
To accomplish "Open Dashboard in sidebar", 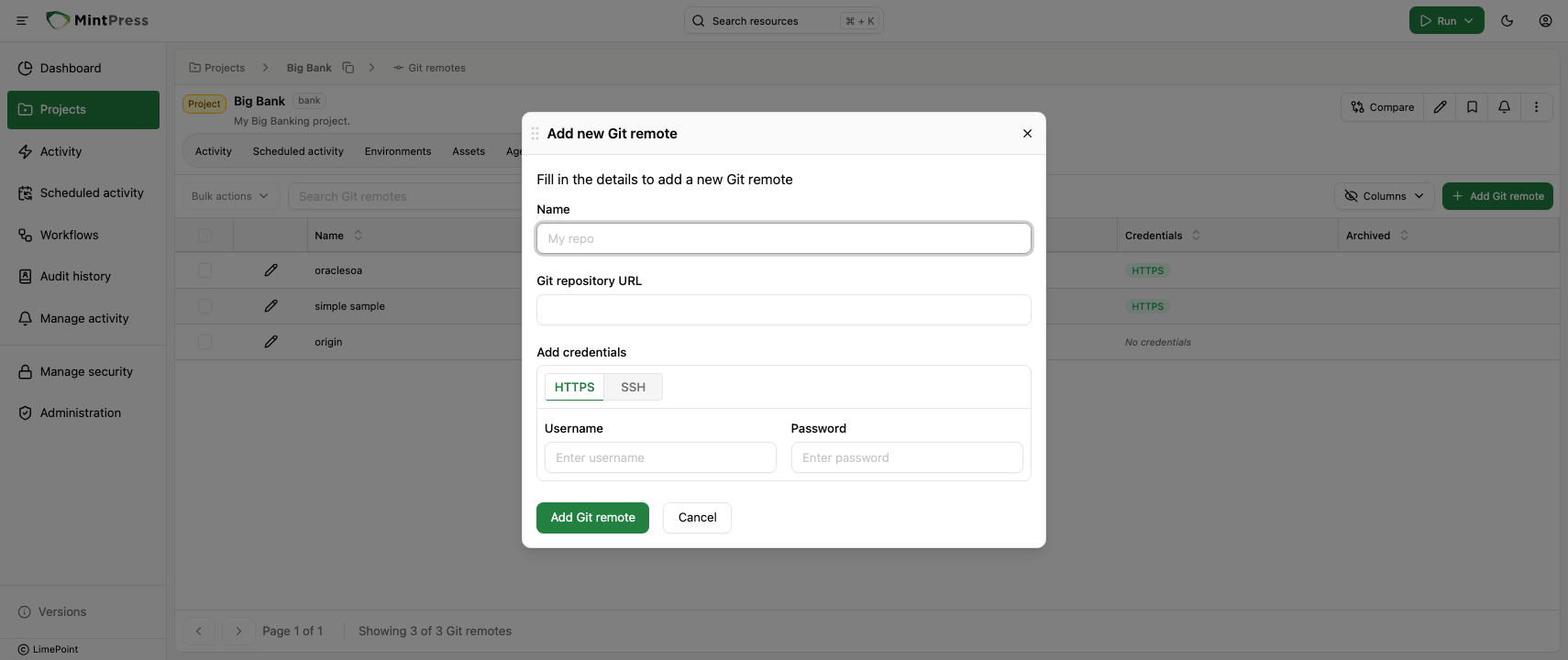I will tap(83, 68).
